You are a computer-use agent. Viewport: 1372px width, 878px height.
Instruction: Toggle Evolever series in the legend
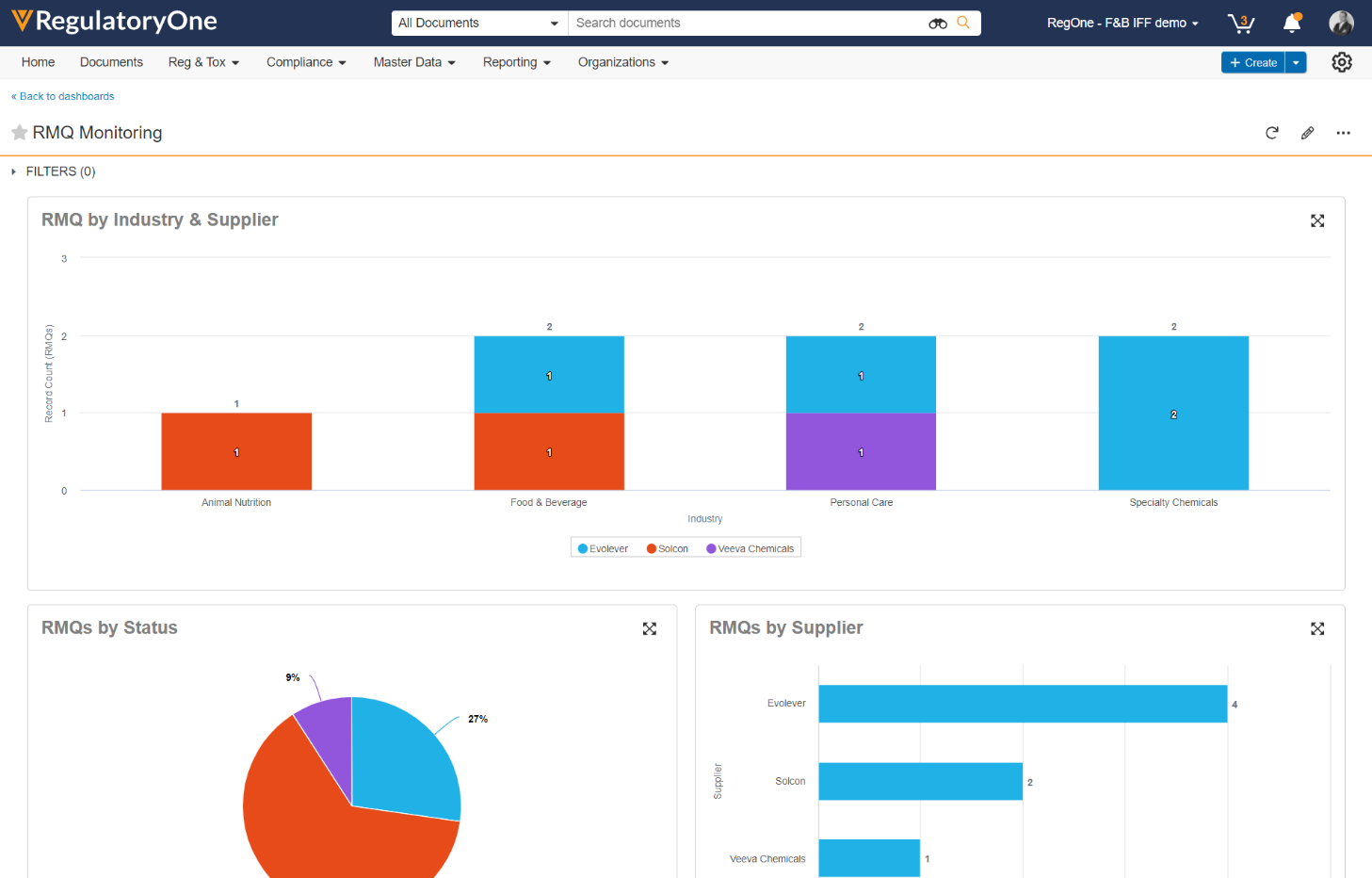(603, 548)
